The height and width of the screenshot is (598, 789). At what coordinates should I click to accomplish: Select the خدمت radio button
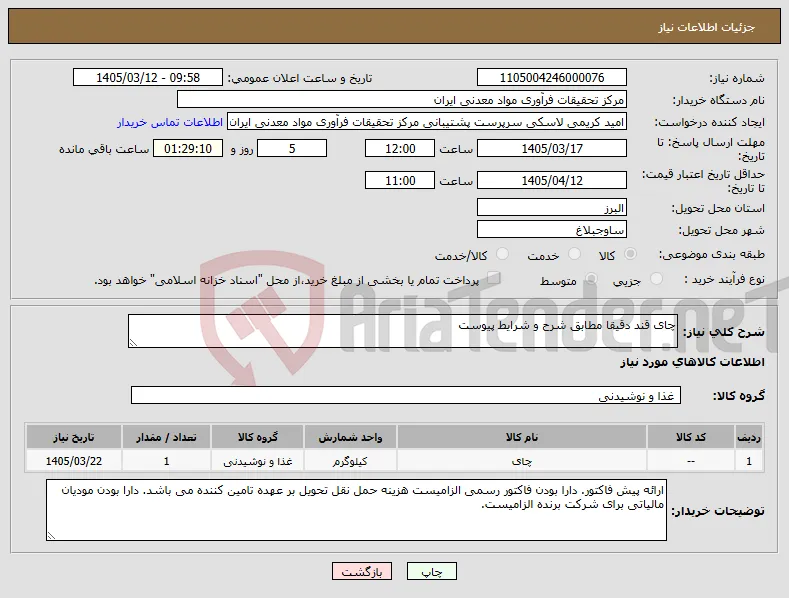click(574, 254)
